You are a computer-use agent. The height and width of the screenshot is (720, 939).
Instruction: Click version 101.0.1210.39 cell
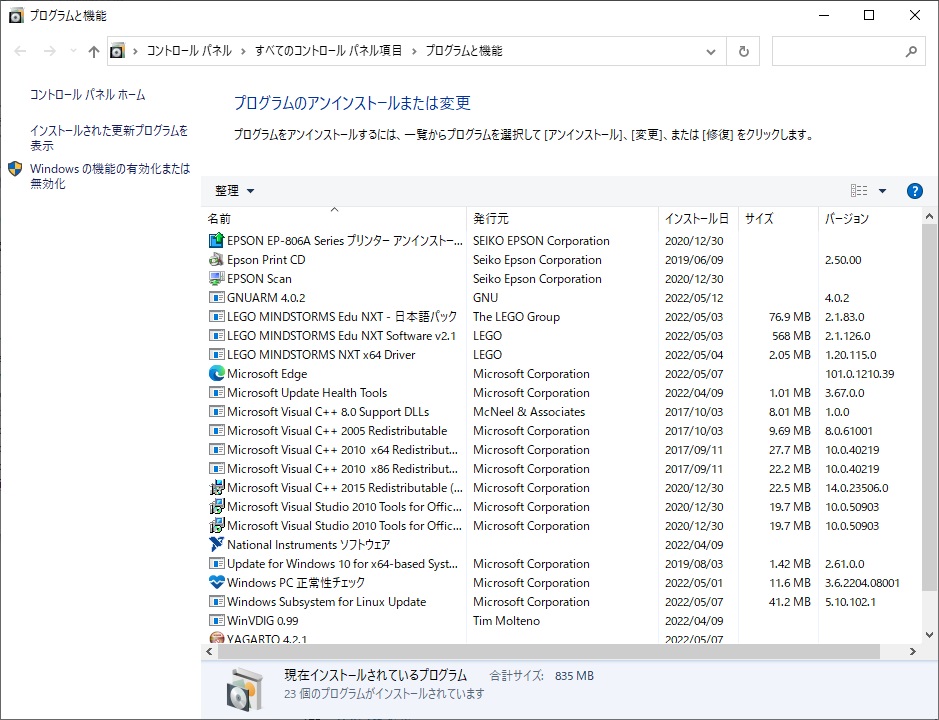pos(859,374)
